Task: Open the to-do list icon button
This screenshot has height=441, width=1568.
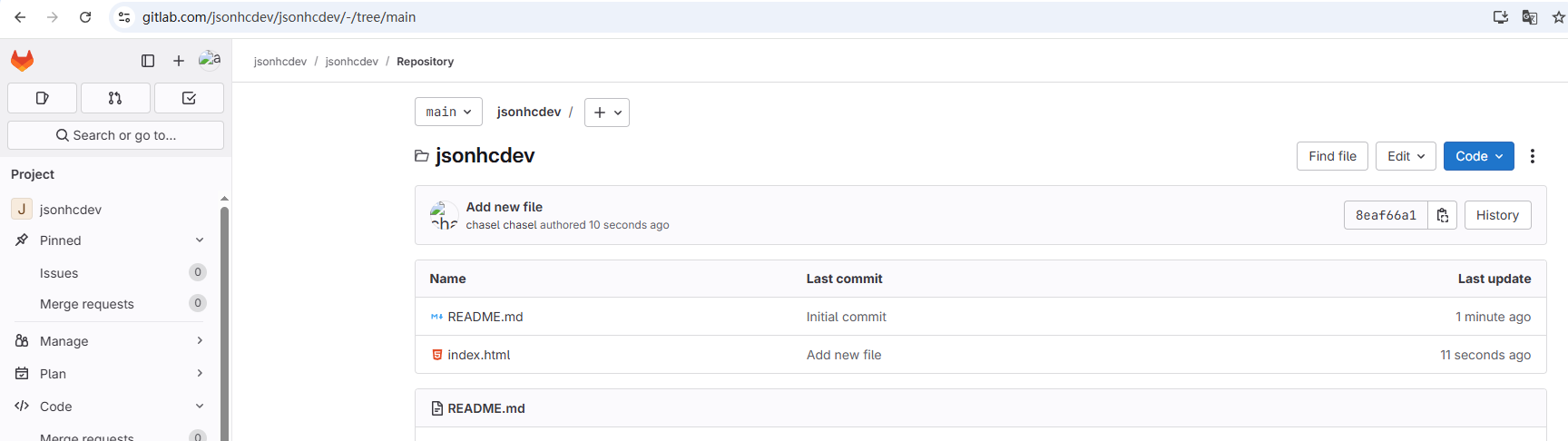Action: point(189,98)
